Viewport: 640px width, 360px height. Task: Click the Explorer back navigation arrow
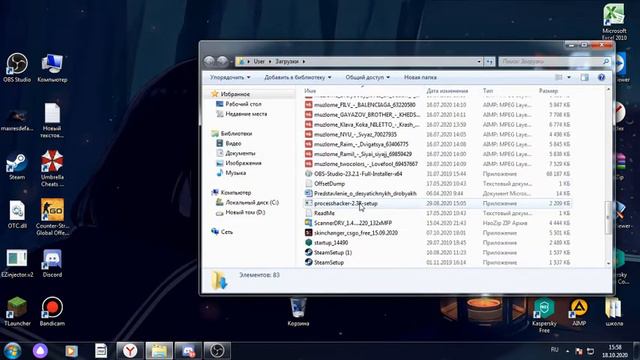(x=209, y=61)
